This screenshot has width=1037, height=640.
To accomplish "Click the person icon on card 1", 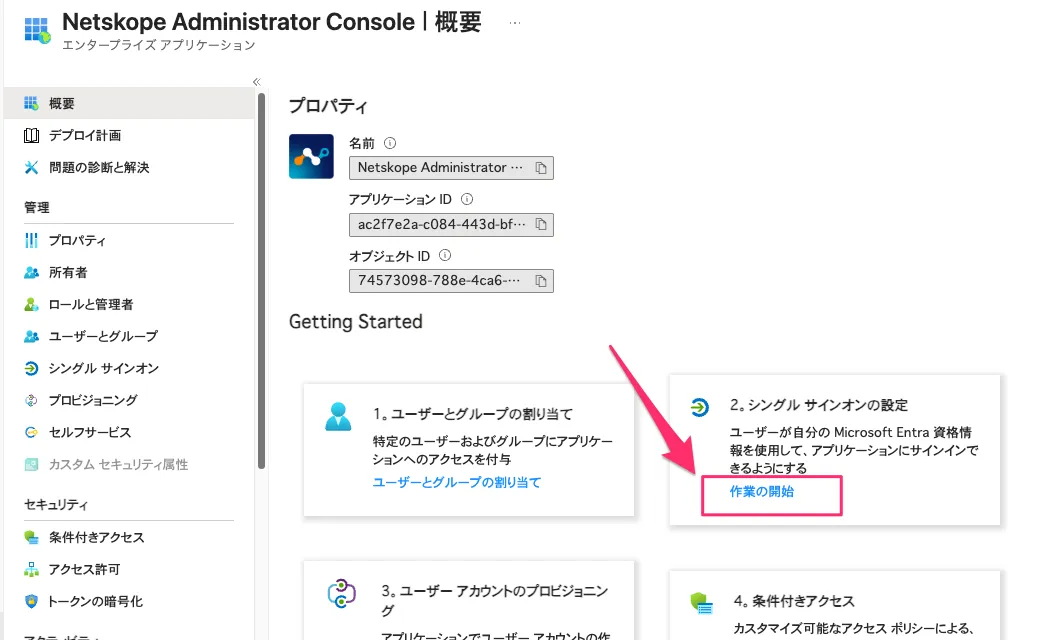I will (x=338, y=417).
